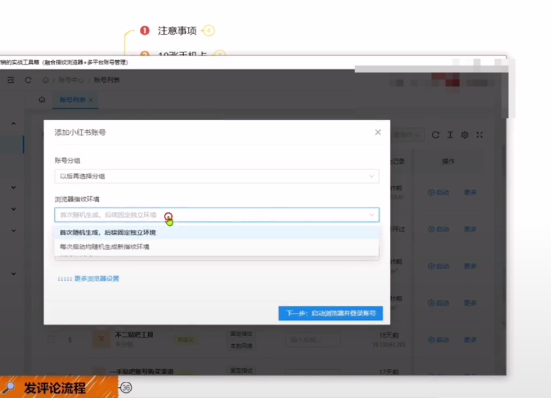The width and height of the screenshot is (551, 398).
Task: Click the account name 不二贴吧工具
Action: click(x=134, y=335)
